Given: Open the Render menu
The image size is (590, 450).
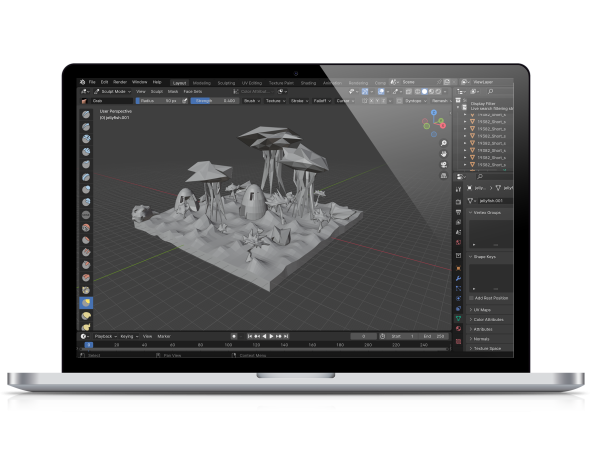Looking at the screenshot, I should click(x=120, y=82).
